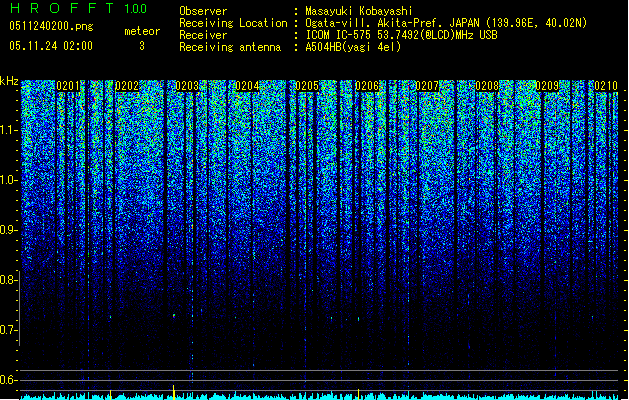This screenshot has width=629, height=400.
Task: Click the 0204 time marker
Action: click(247, 86)
